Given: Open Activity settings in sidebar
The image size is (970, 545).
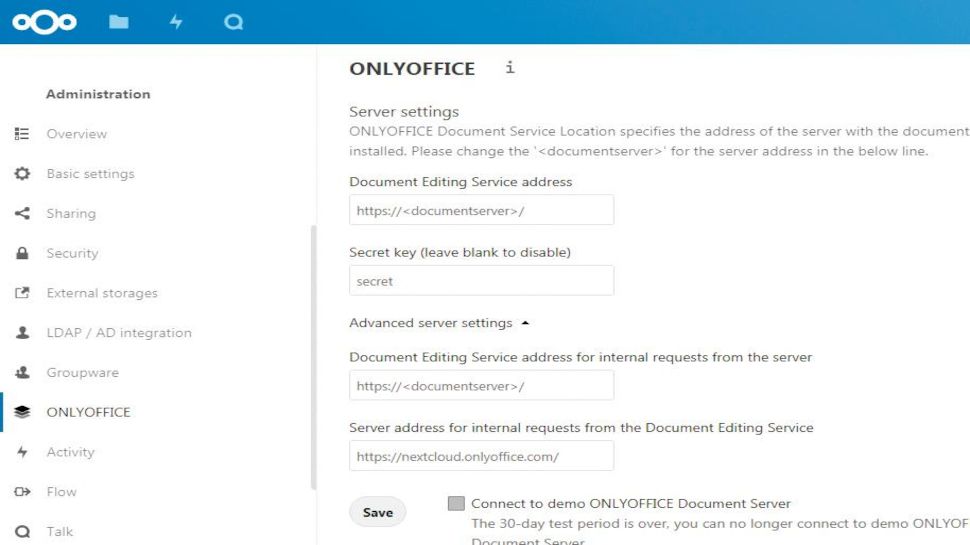Looking at the screenshot, I should click(71, 452).
